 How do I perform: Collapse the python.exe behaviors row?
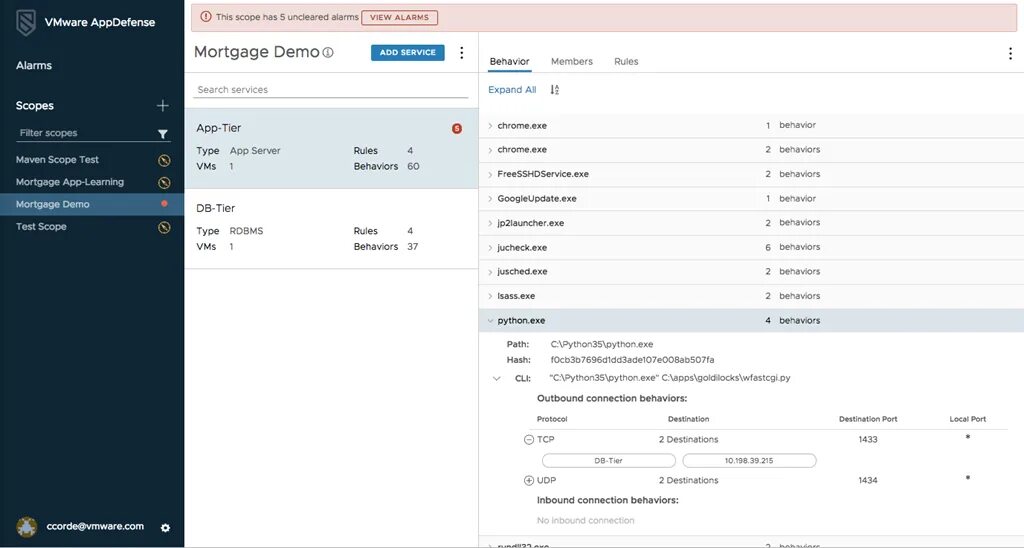490,321
